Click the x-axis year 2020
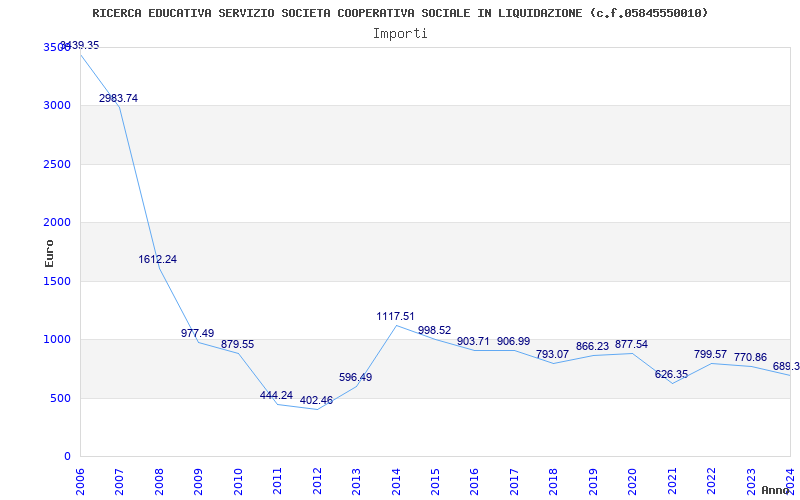The height and width of the screenshot is (500, 800). click(633, 481)
